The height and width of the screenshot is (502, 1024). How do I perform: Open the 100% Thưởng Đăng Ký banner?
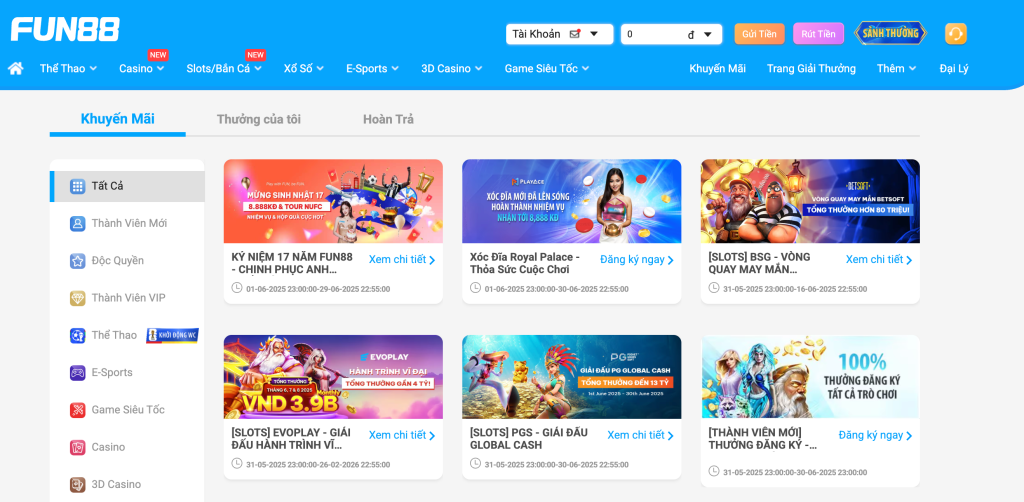point(810,377)
